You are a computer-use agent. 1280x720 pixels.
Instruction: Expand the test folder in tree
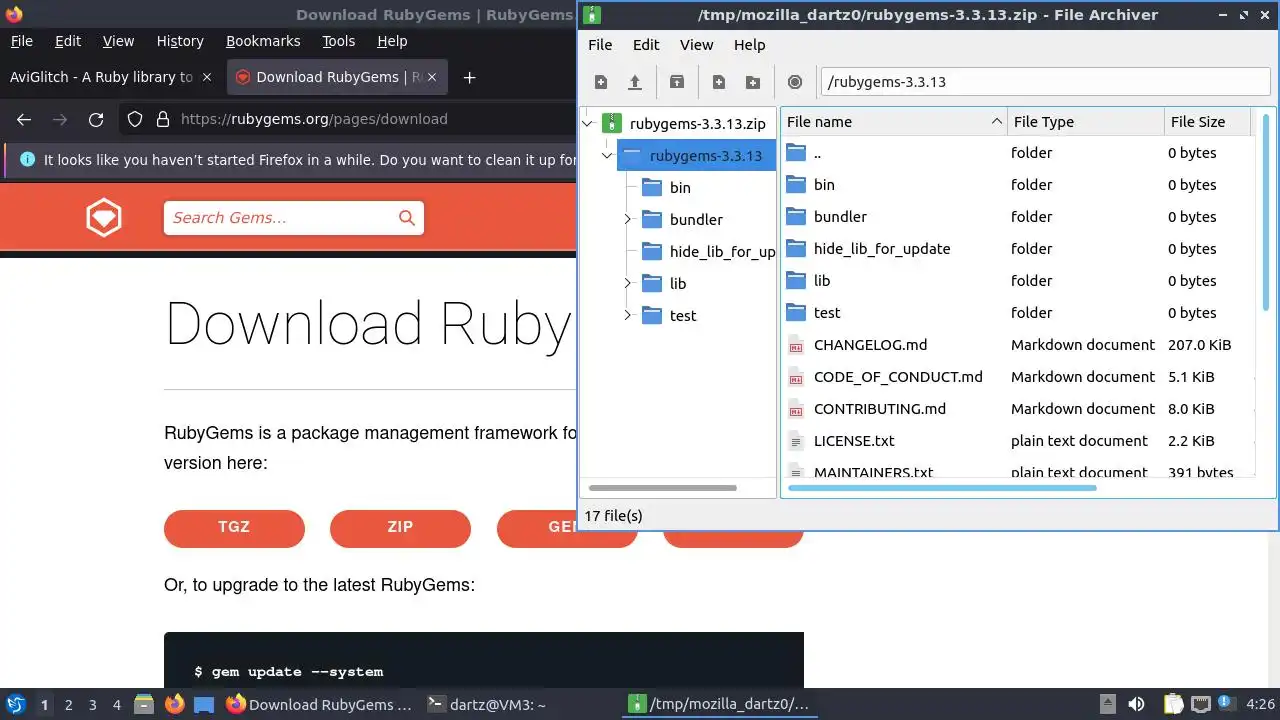628,316
